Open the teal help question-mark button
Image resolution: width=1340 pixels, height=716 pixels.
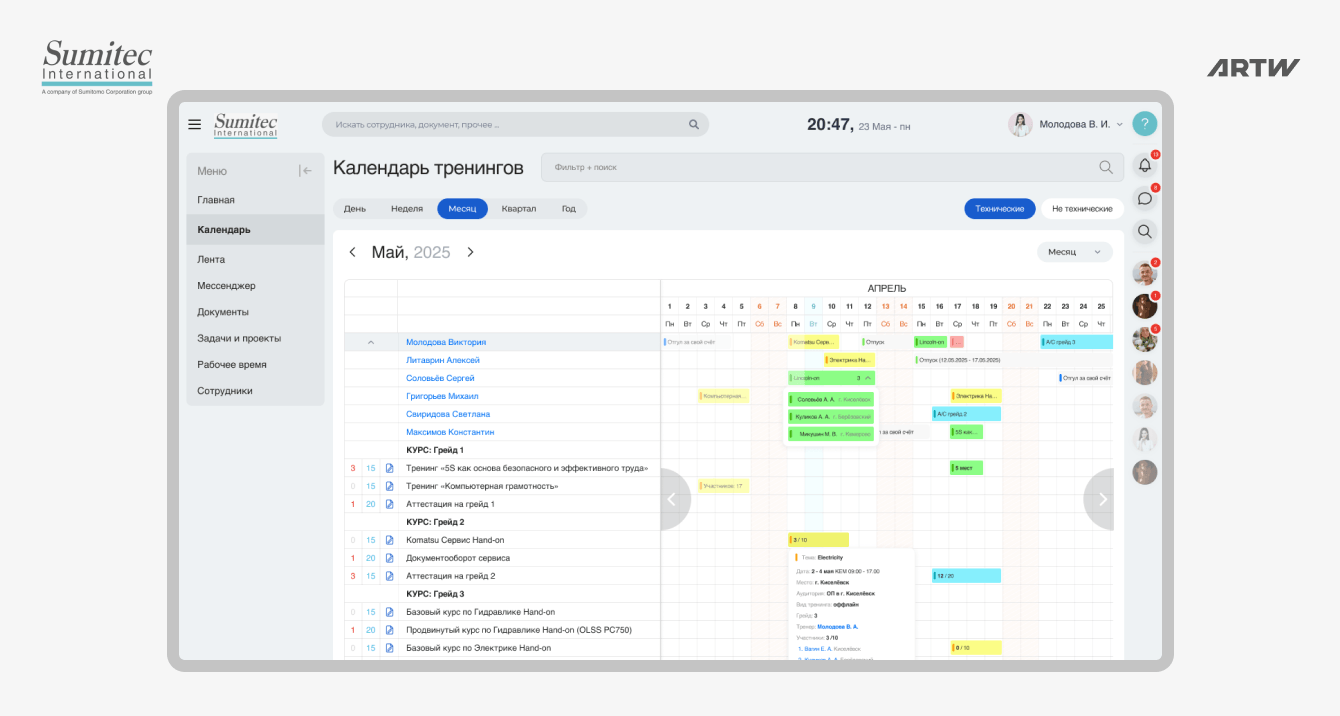1145,124
